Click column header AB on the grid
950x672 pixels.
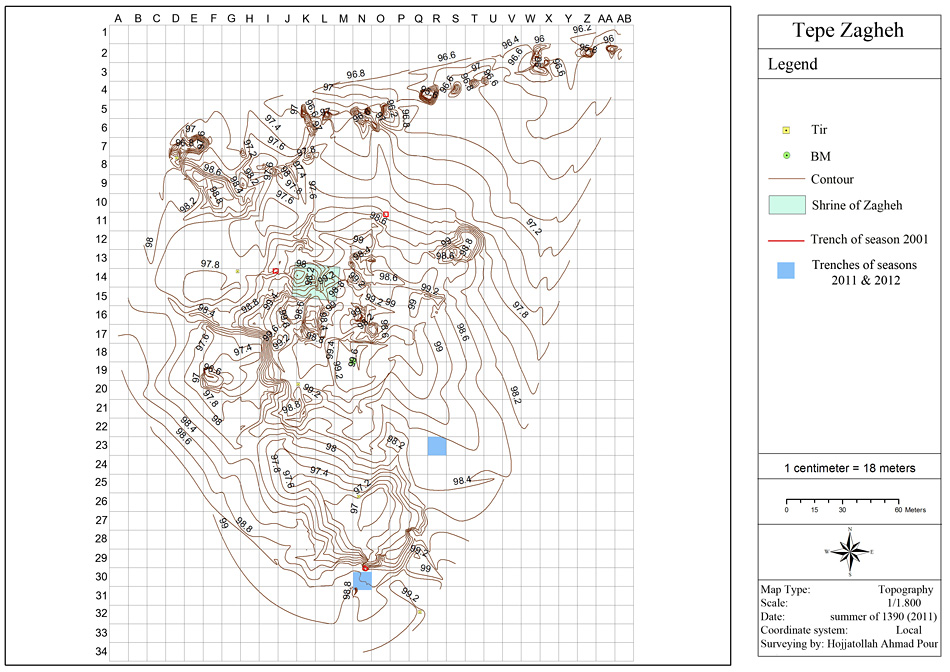[x=624, y=19]
